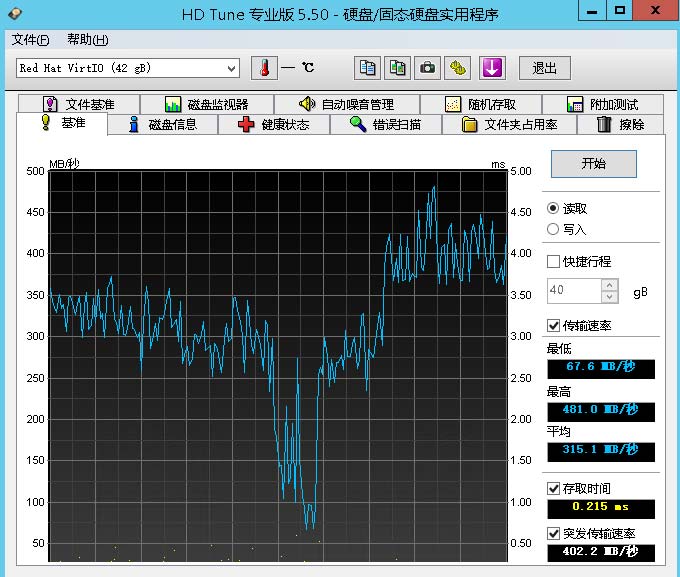Switch to the 磁盘监视器 tab
The height and width of the screenshot is (577, 680).
click(x=207, y=104)
